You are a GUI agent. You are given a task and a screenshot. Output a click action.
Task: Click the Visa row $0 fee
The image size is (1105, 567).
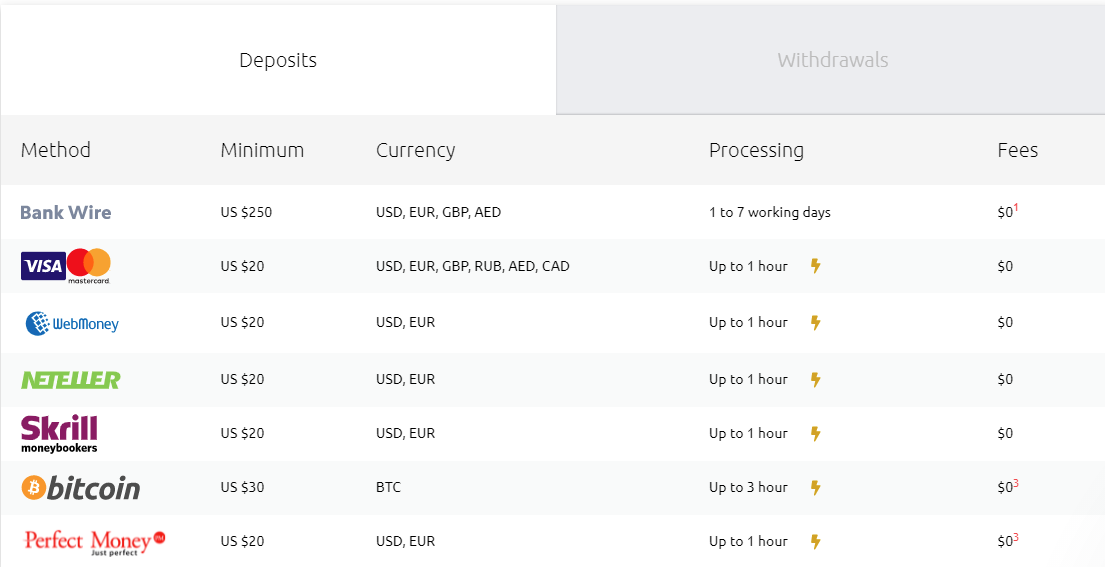(x=1005, y=266)
